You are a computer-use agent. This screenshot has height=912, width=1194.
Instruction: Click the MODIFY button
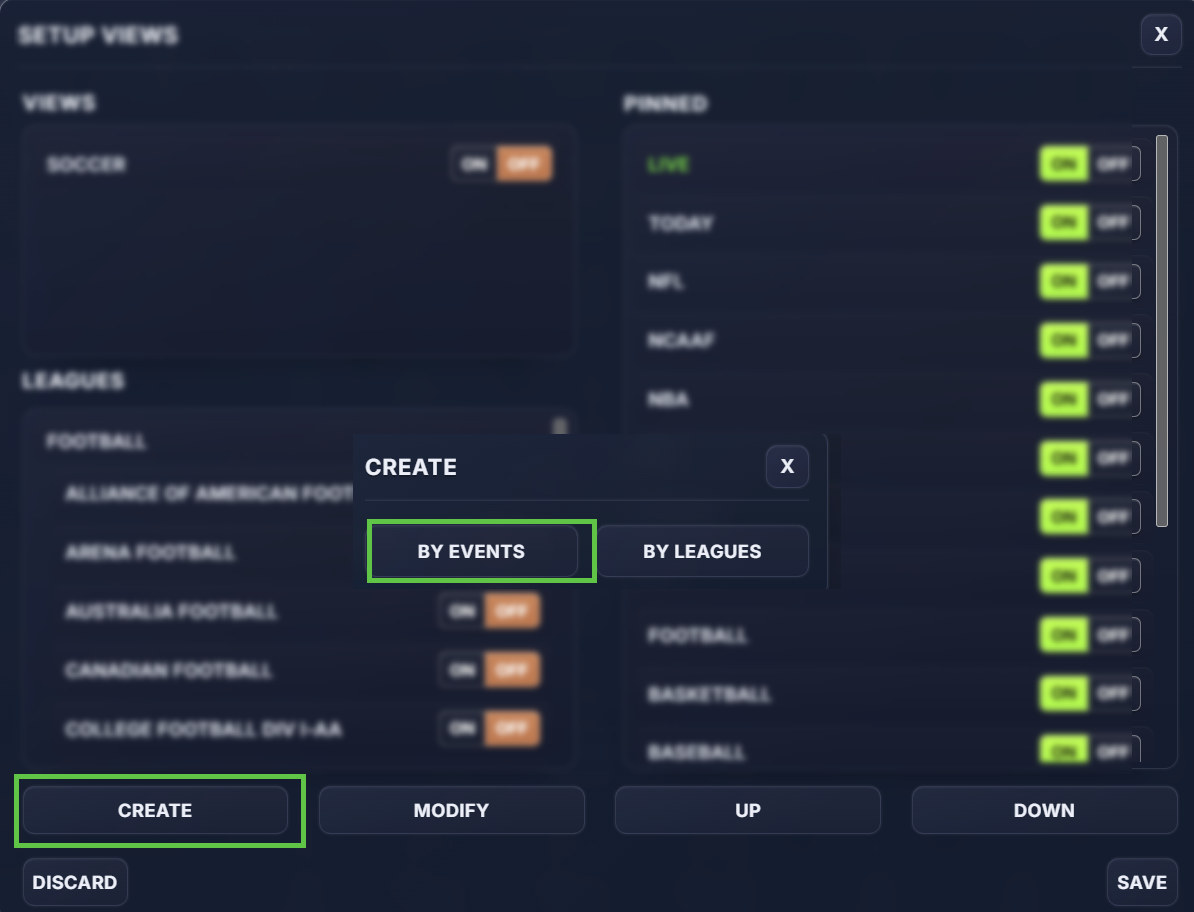tap(452, 810)
